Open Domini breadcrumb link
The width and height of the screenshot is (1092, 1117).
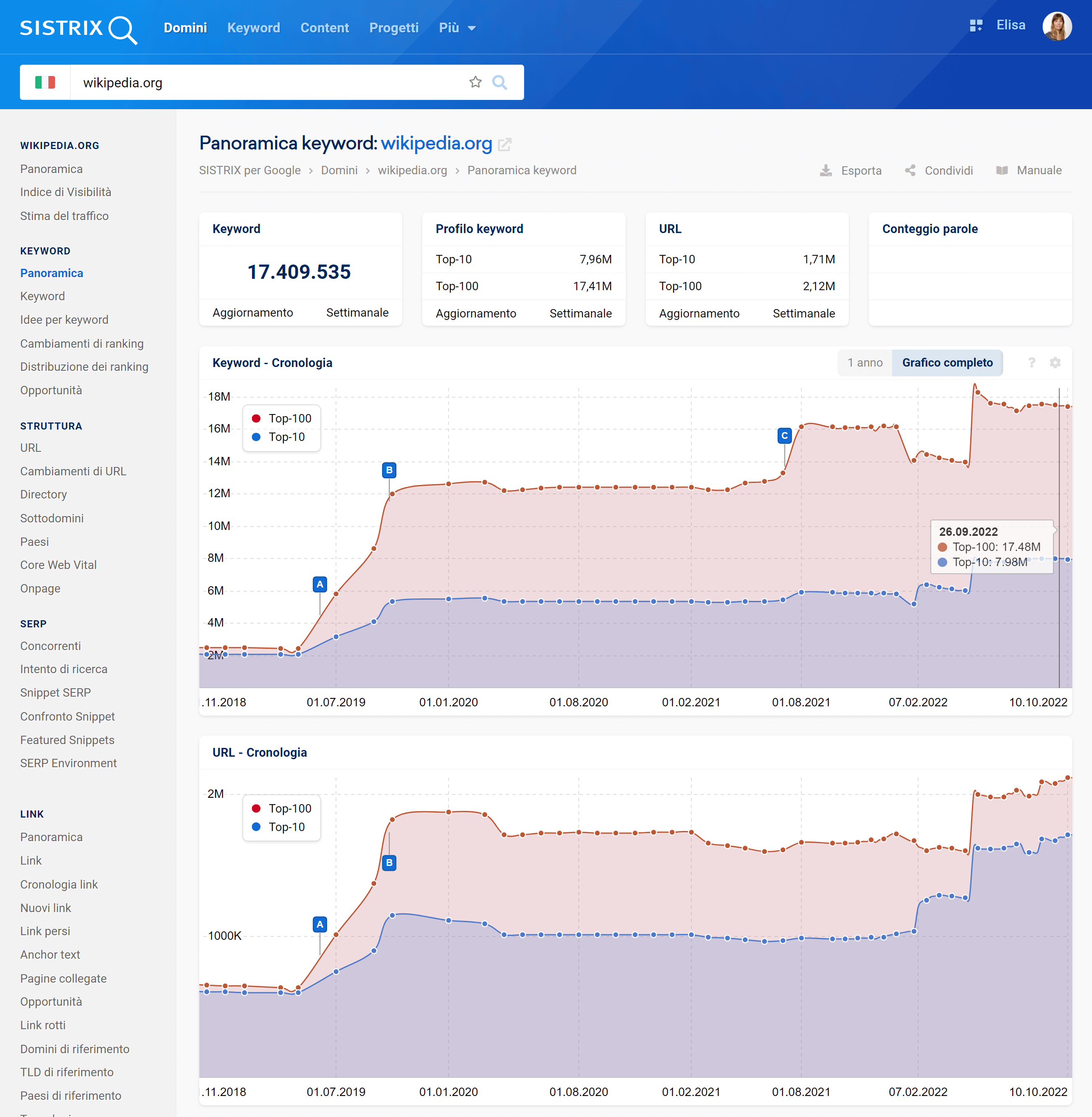click(339, 170)
